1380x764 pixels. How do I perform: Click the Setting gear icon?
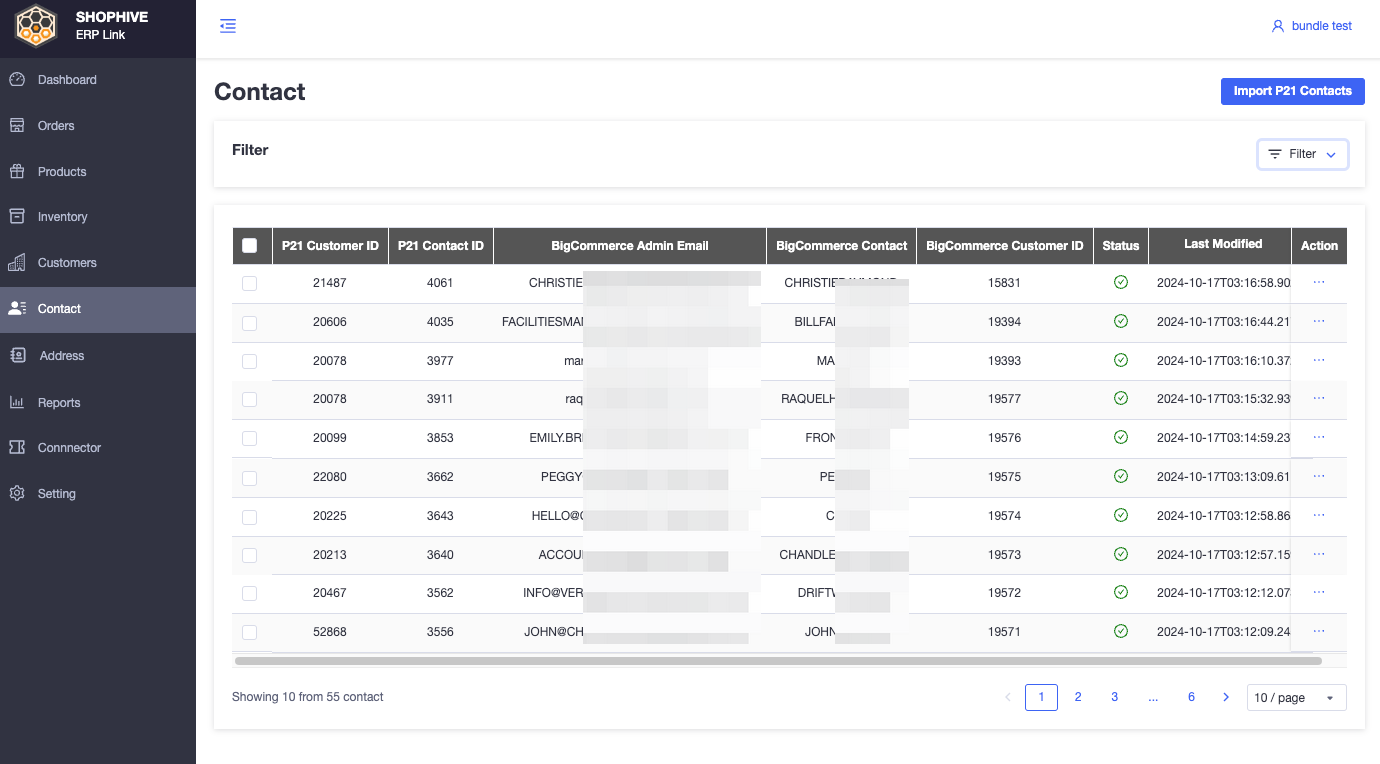[x=17, y=494]
